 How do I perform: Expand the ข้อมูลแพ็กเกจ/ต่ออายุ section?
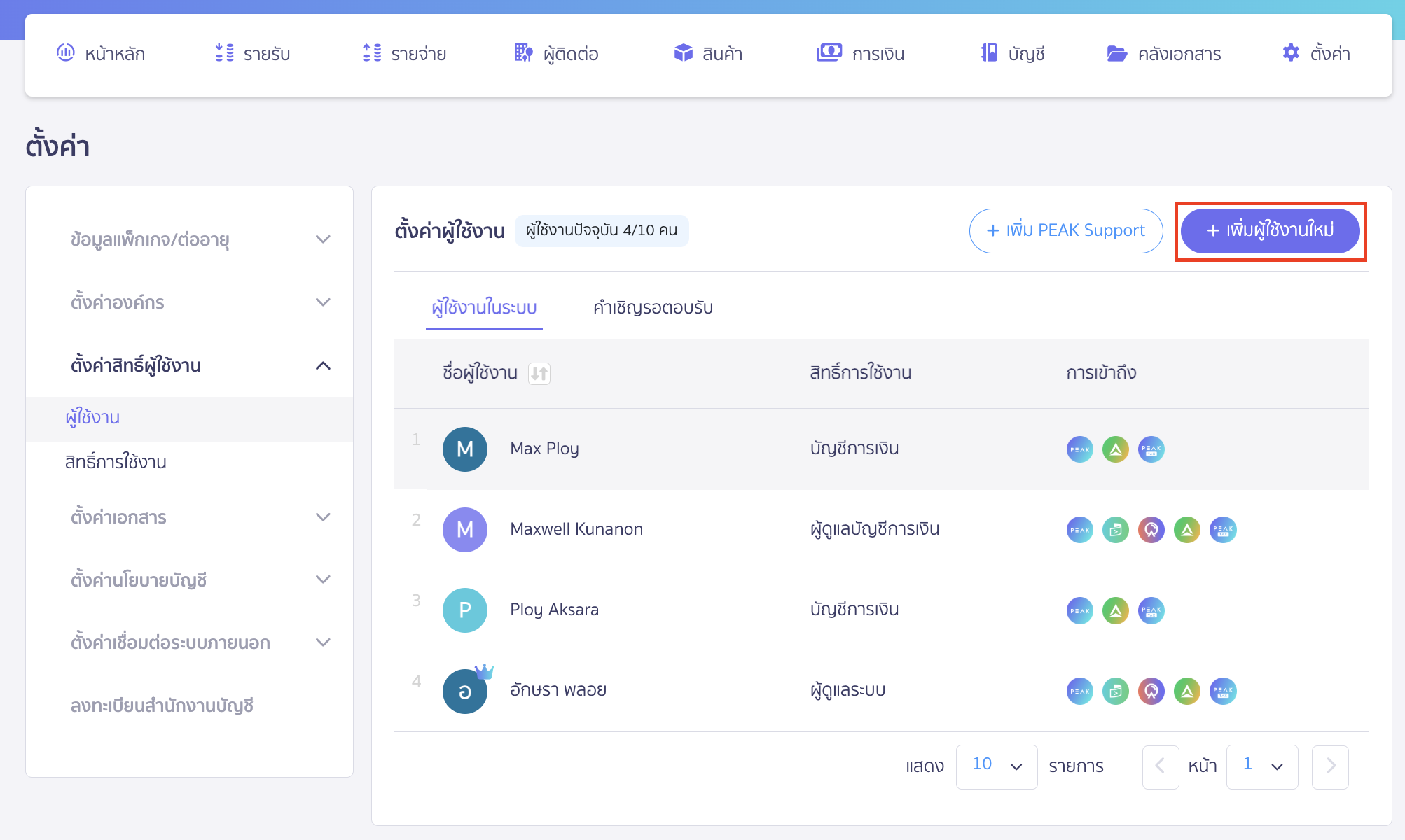323,239
